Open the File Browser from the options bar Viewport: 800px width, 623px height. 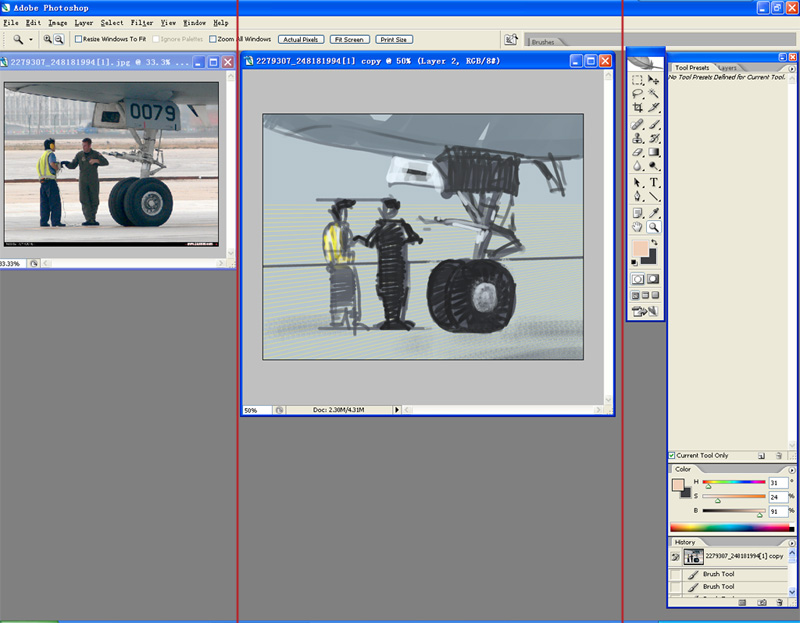511,39
